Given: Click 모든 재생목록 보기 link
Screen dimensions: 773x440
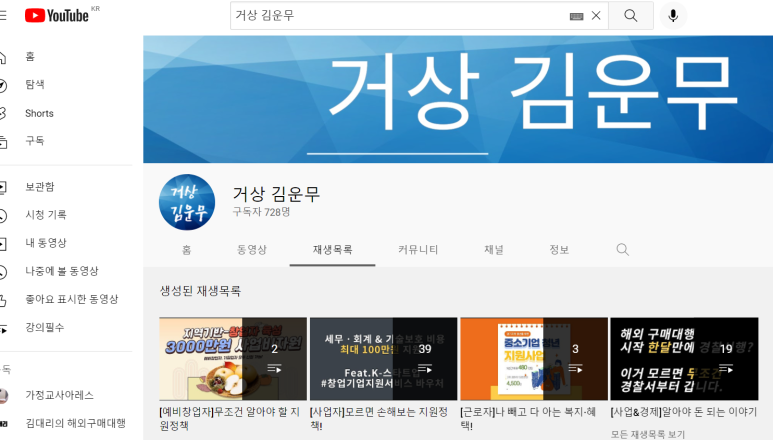Looking at the screenshot, I should 648,434.
